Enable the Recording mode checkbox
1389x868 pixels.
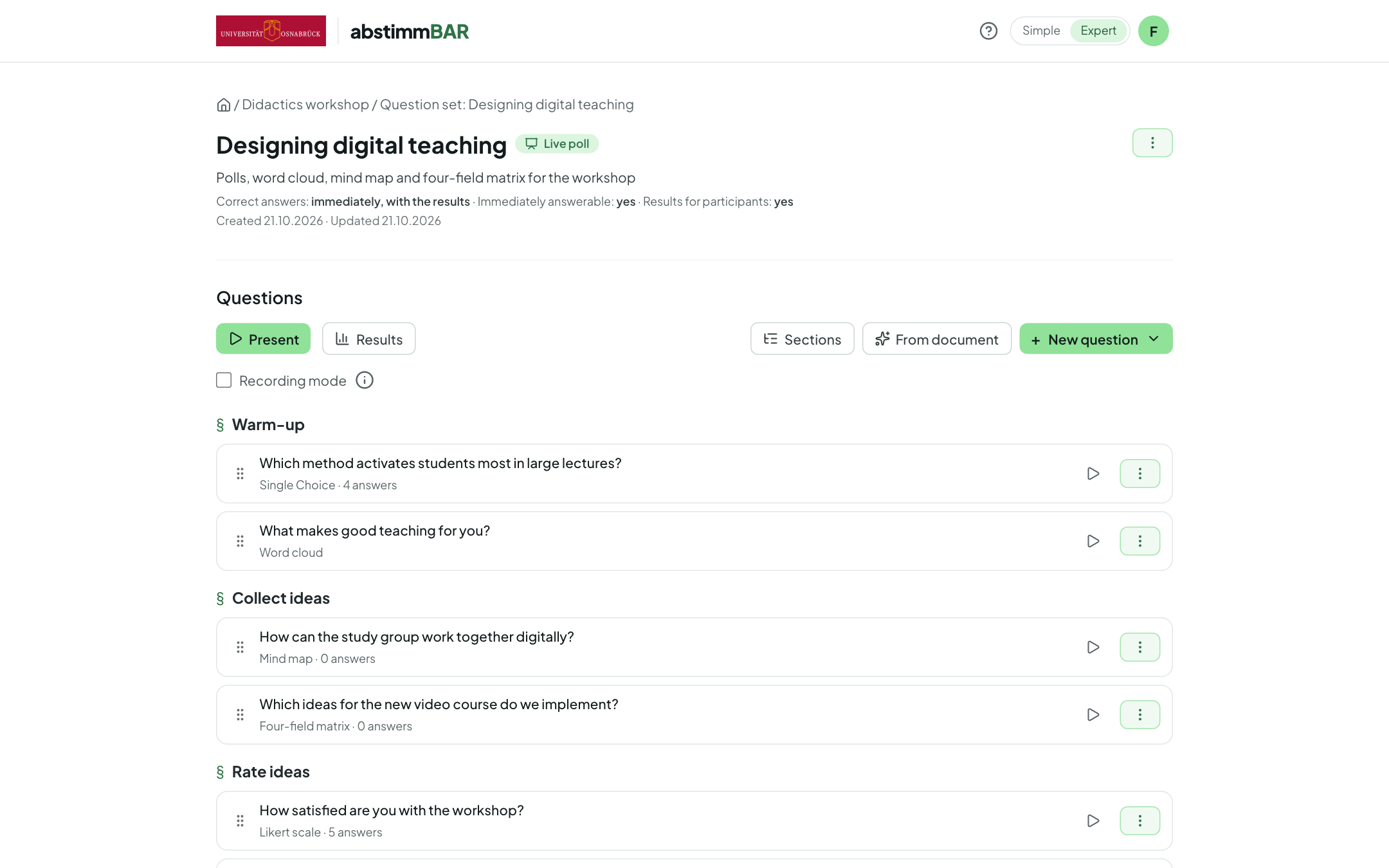click(x=224, y=380)
